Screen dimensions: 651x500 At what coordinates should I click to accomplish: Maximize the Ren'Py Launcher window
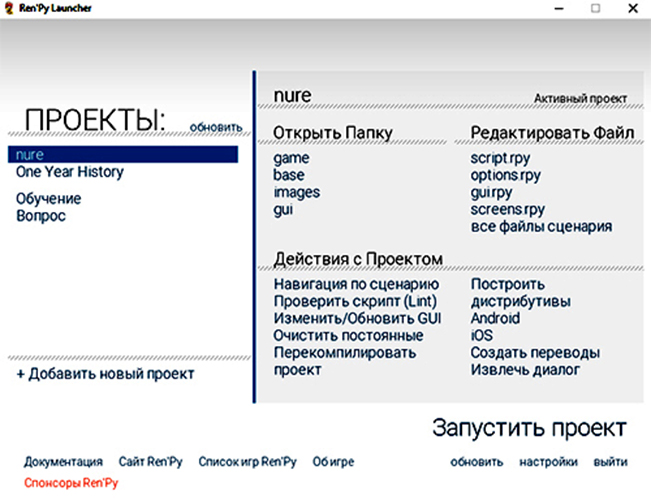(595, 8)
